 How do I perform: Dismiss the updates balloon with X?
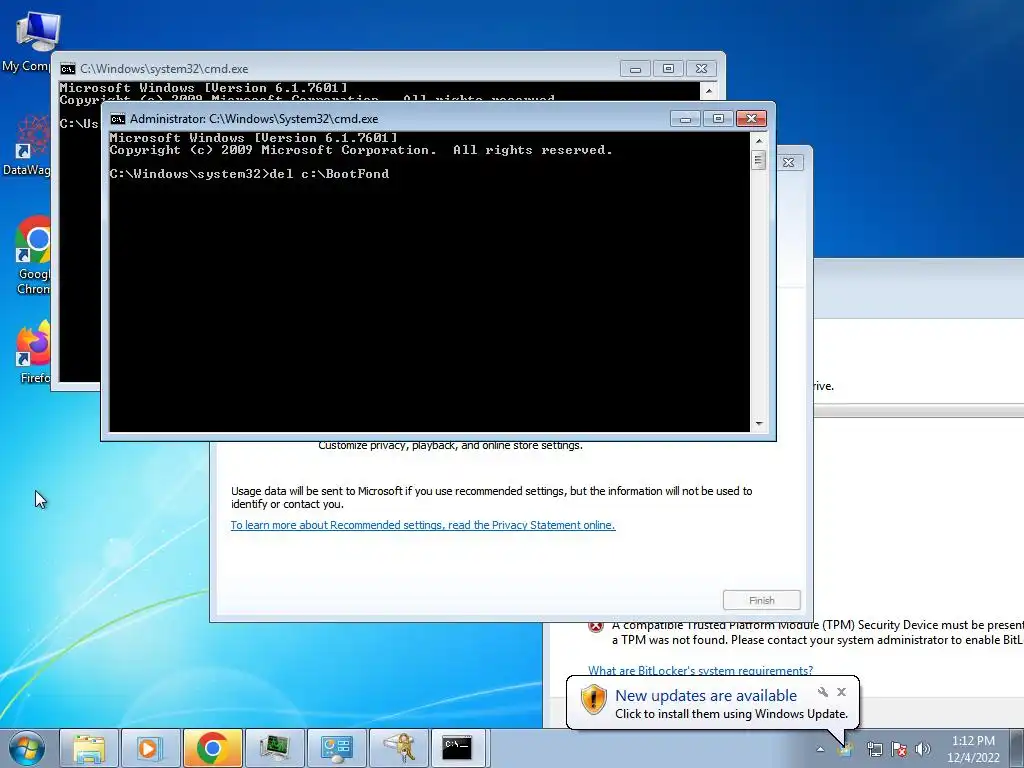coord(841,692)
